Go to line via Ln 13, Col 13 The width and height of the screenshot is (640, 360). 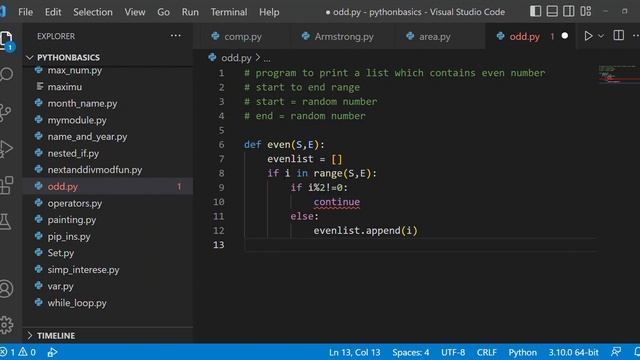[x=354, y=352]
